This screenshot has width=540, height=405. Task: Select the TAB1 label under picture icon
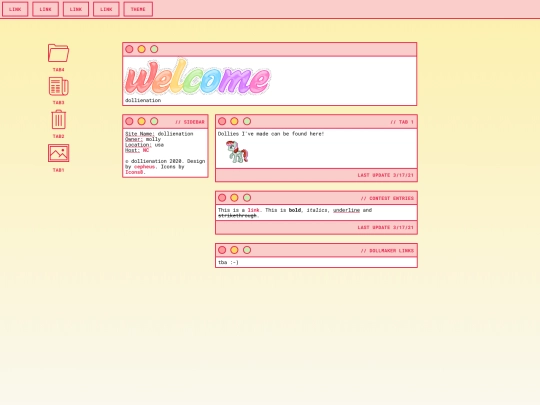tap(59, 170)
